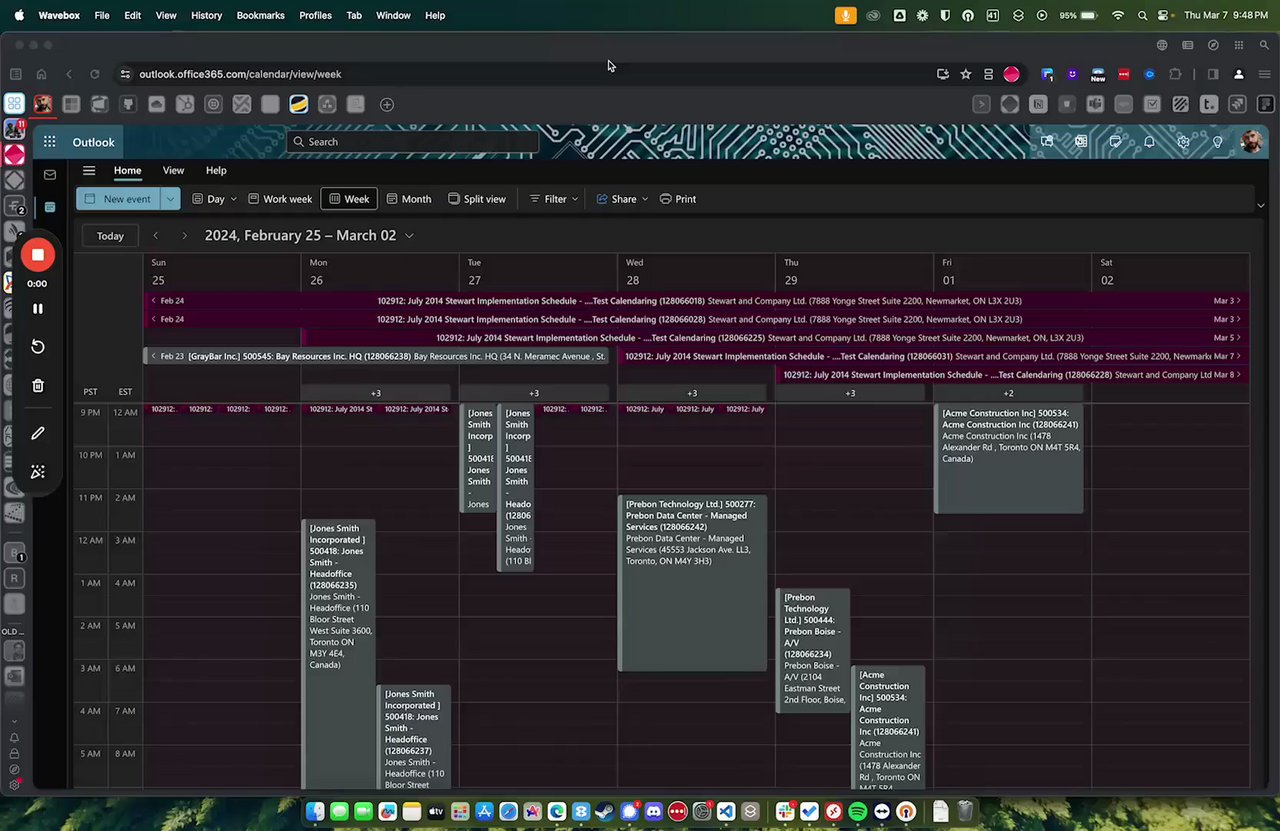The width and height of the screenshot is (1280, 831).
Task: Switch calendar to Day view
Action: click(x=208, y=199)
